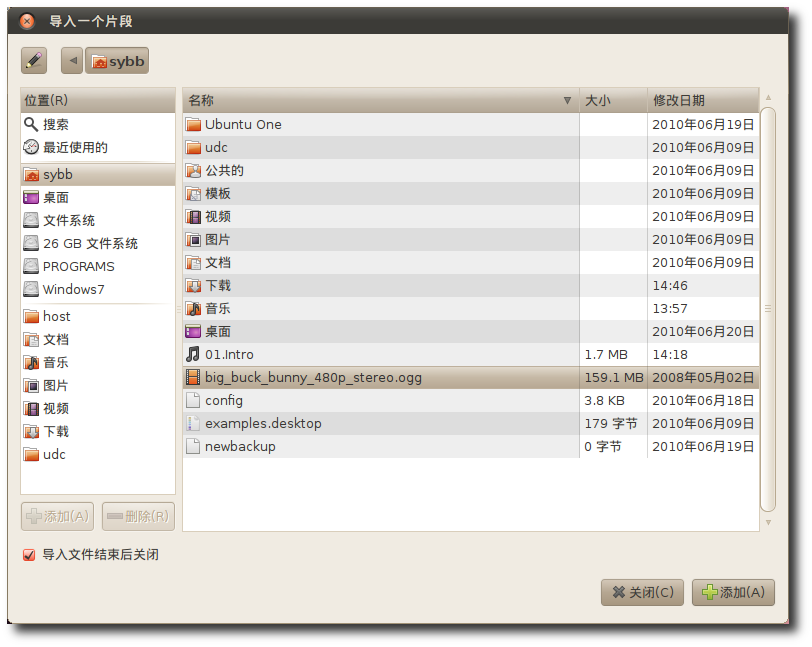Select udc folder in file list
The height and width of the screenshot is (647, 812).
pyautogui.click(x=471, y=148)
